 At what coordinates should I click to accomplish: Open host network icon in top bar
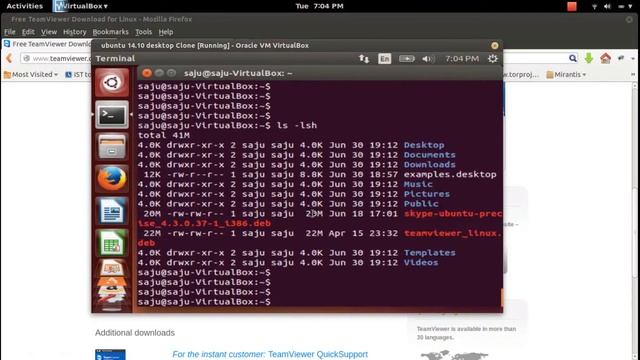click(594, 6)
